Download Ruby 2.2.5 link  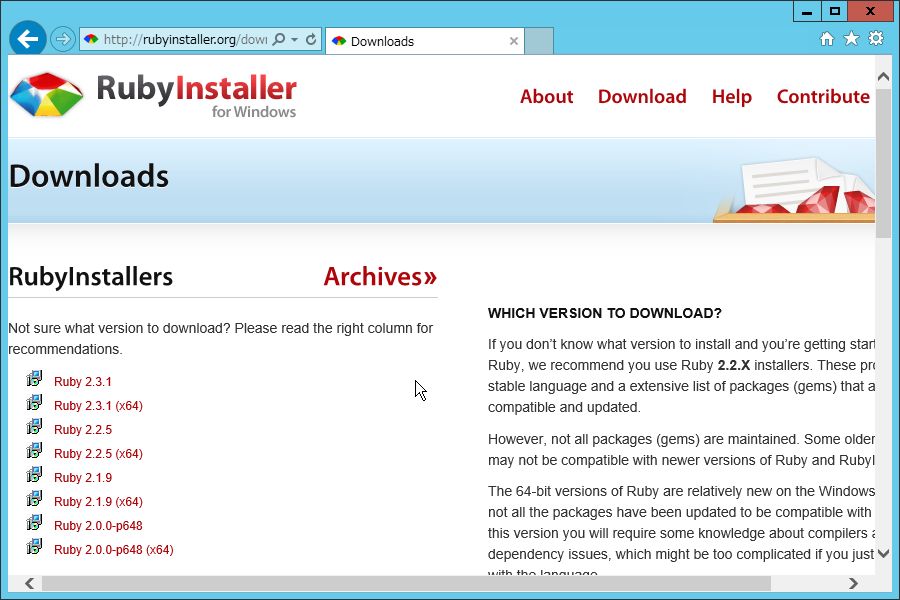(x=83, y=430)
